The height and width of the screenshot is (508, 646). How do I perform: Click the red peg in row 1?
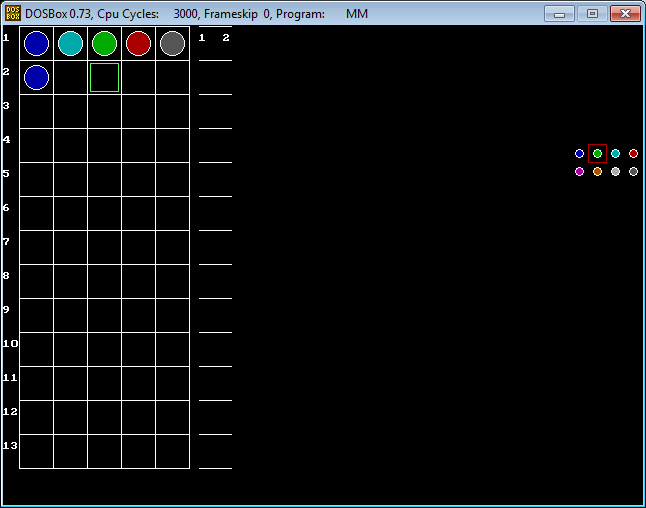(139, 44)
